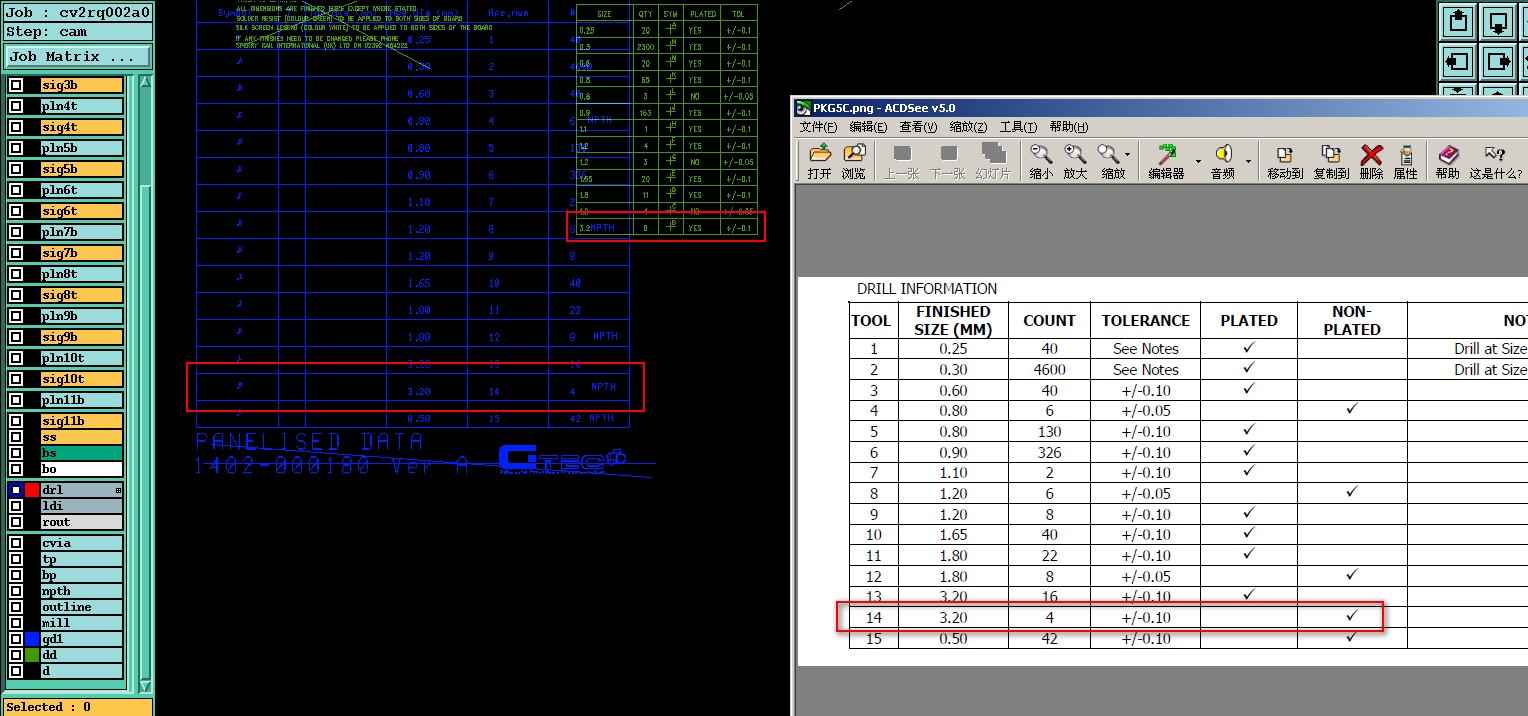The height and width of the screenshot is (716, 1528).
Task: Toggle the sig4t layer checkbox
Action: click(x=16, y=127)
